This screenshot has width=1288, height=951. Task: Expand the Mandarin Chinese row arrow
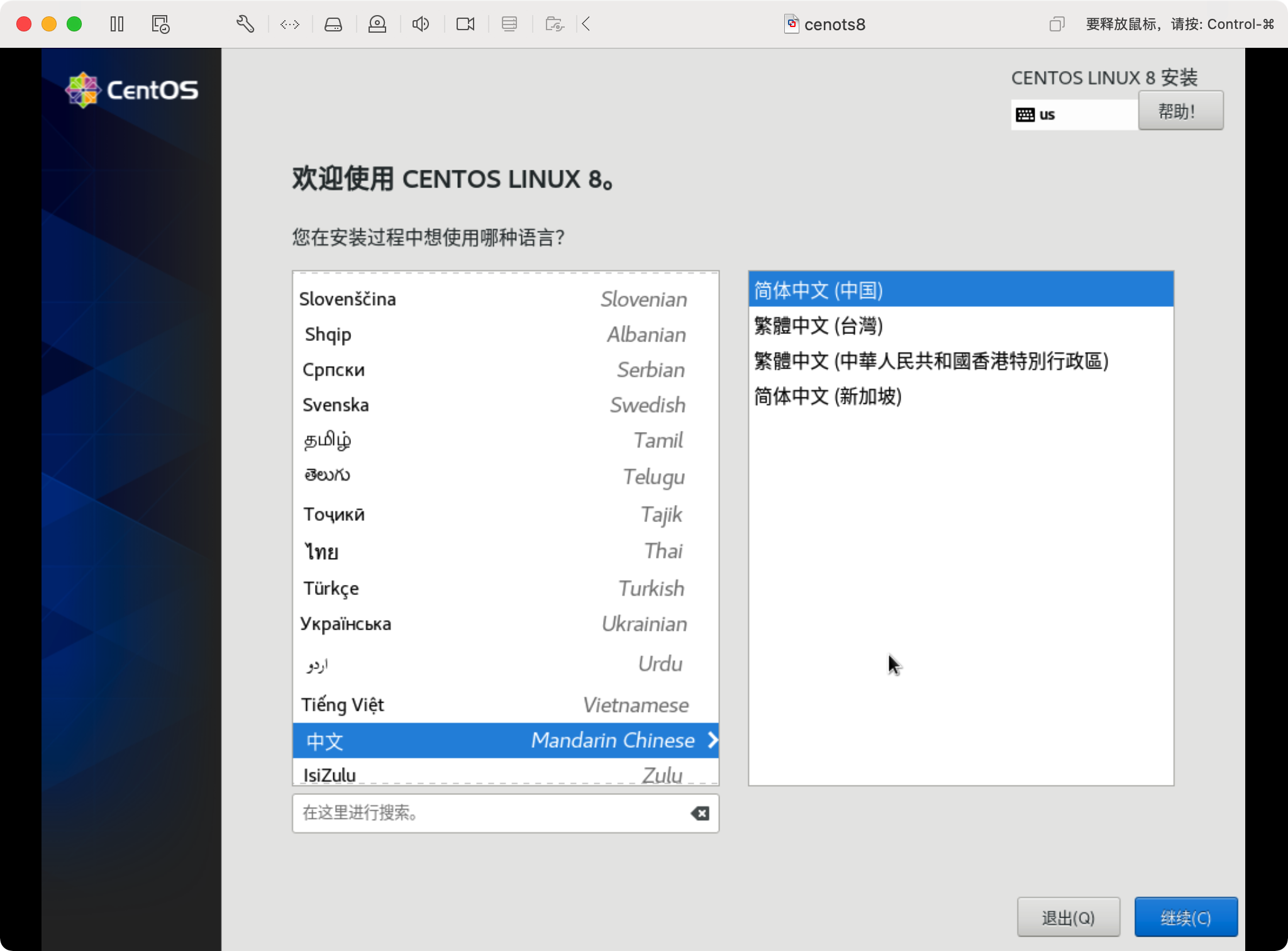(x=712, y=740)
